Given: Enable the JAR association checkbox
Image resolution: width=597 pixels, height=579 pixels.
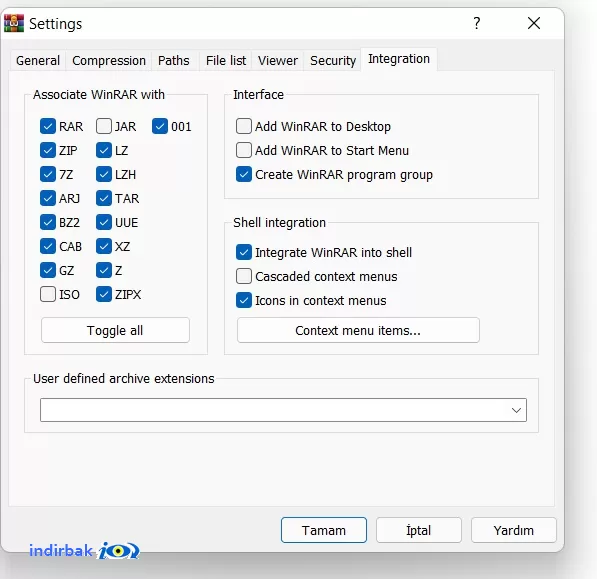Looking at the screenshot, I should click(104, 126).
